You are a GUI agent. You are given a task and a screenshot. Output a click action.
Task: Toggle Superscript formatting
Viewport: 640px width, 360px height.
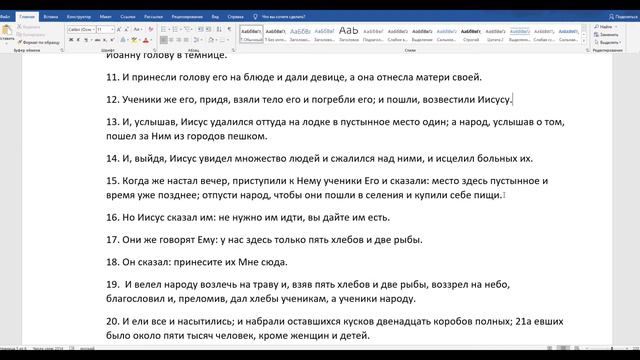click(x=112, y=40)
